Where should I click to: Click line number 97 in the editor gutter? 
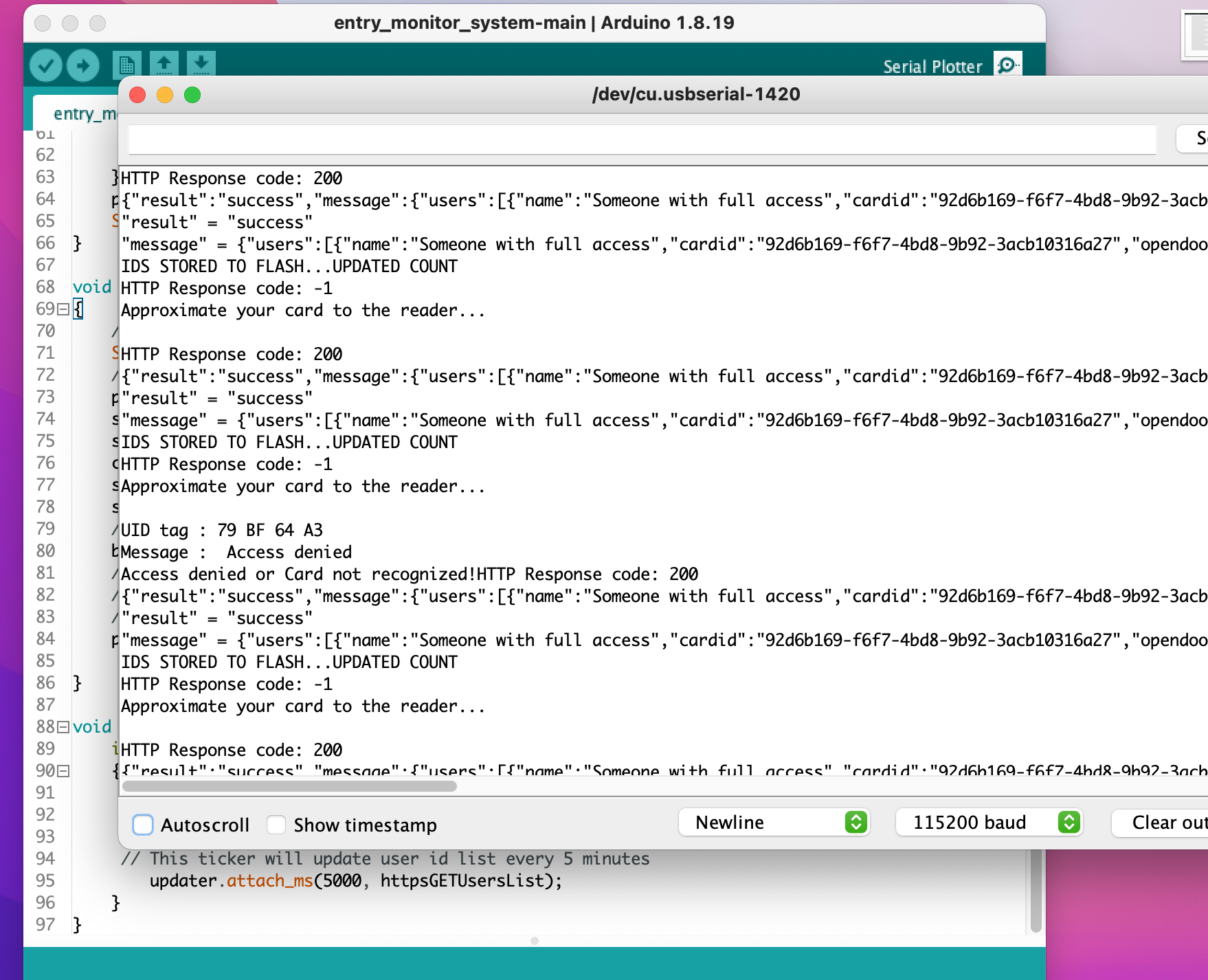pos(45,924)
